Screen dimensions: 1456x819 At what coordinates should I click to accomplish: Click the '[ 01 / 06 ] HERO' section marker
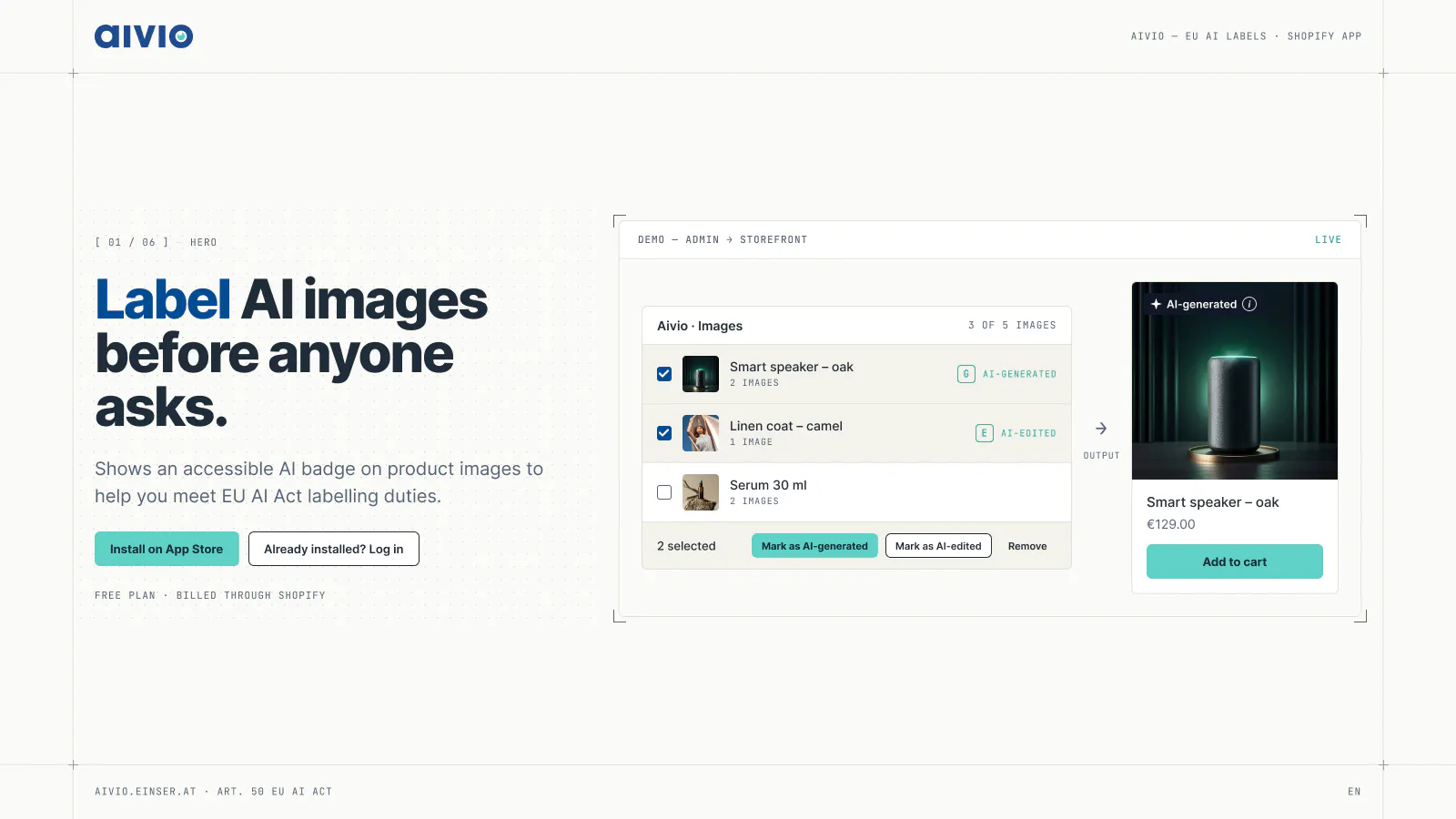[156, 243]
